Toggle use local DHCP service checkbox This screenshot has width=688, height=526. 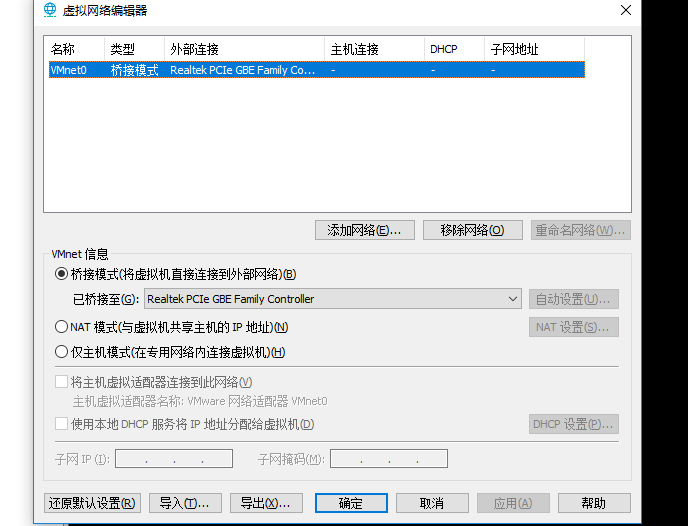(61, 424)
